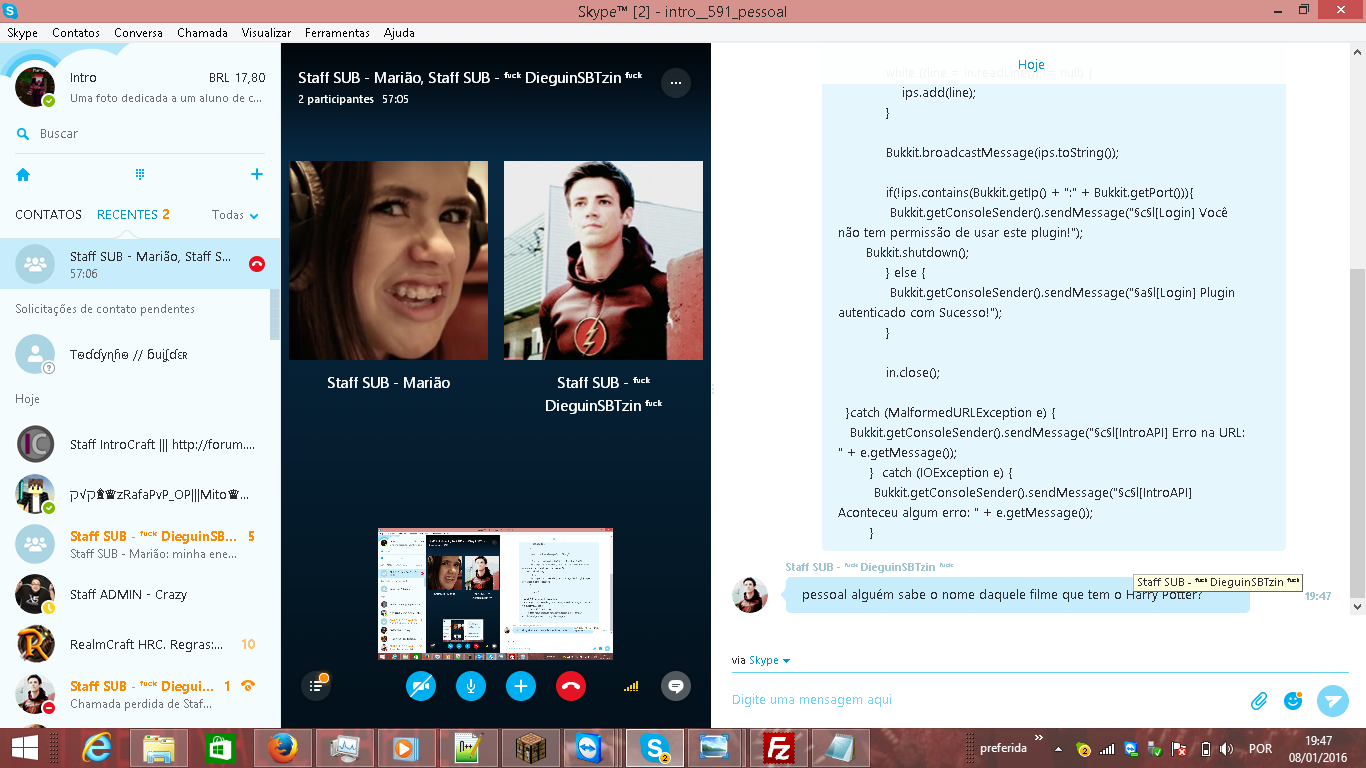
Task: Click the volume icon in the system tray
Action: click(x=1227, y=749)
